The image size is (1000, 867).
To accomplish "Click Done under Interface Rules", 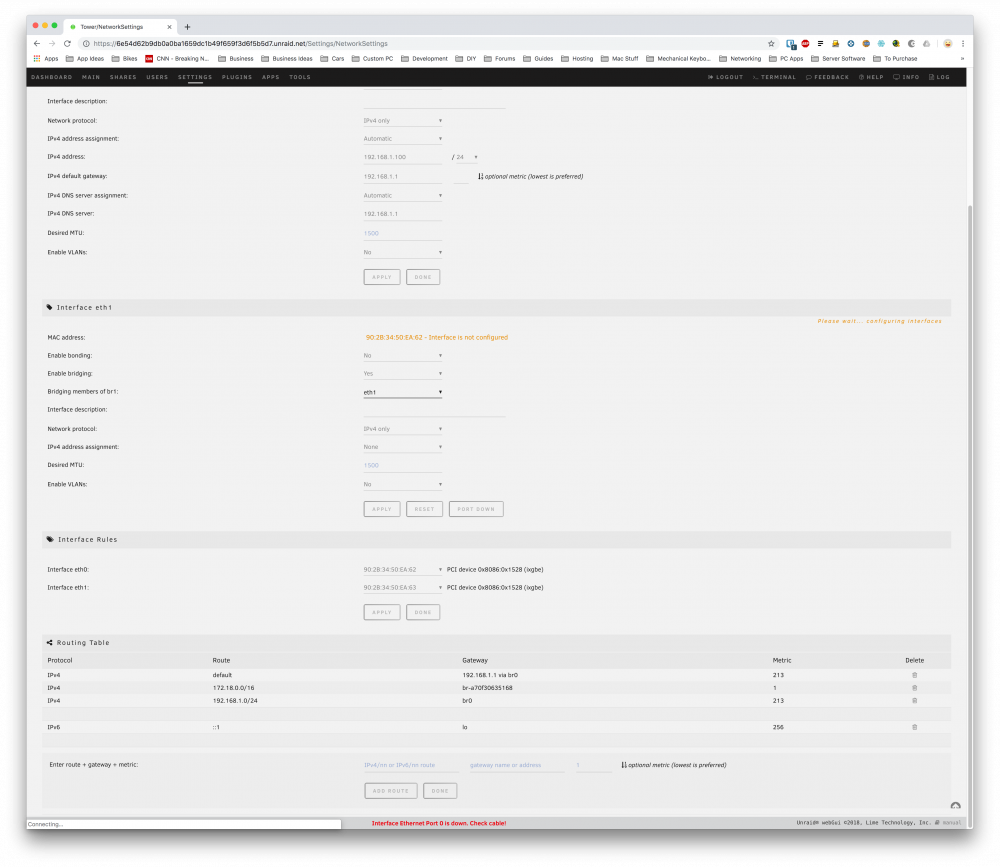I will (x=423, y=612).
